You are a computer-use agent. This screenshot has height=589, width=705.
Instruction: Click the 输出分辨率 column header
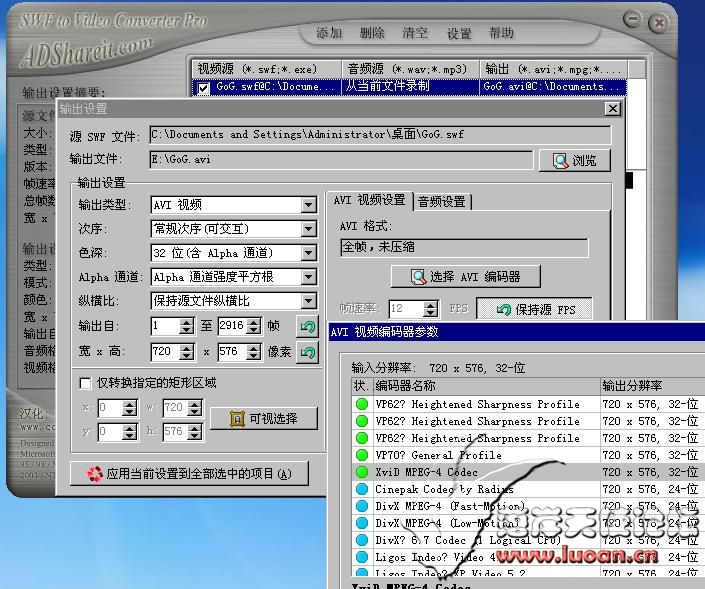coord(652,386)
